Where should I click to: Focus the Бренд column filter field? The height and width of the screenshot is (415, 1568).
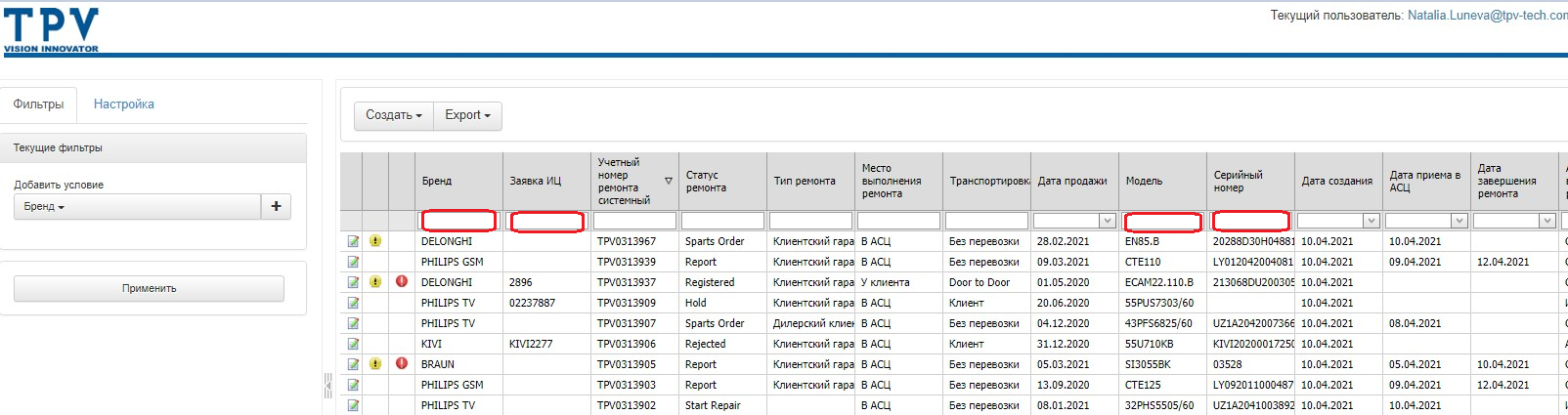[458, 221]
